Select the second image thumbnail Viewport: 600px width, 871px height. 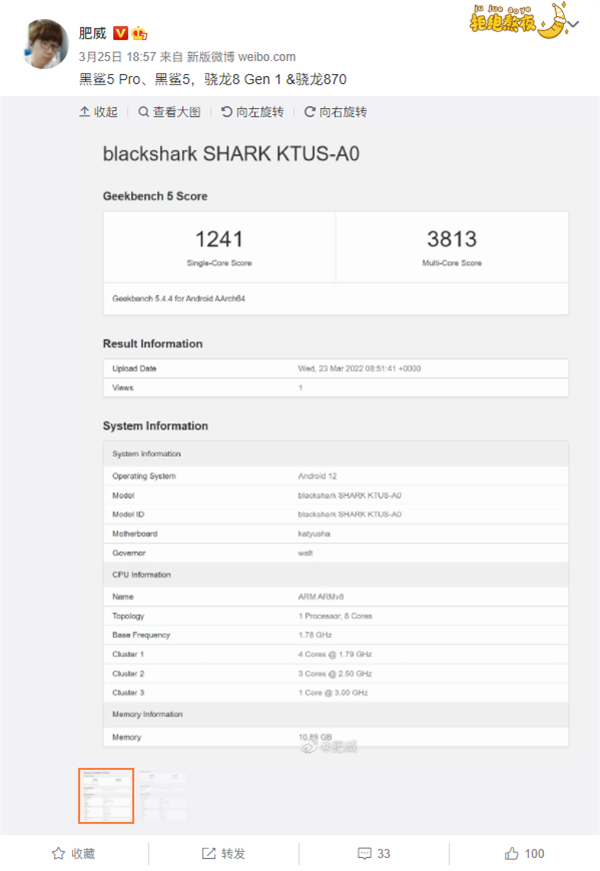pyautogui.click(x=161, y=784)
